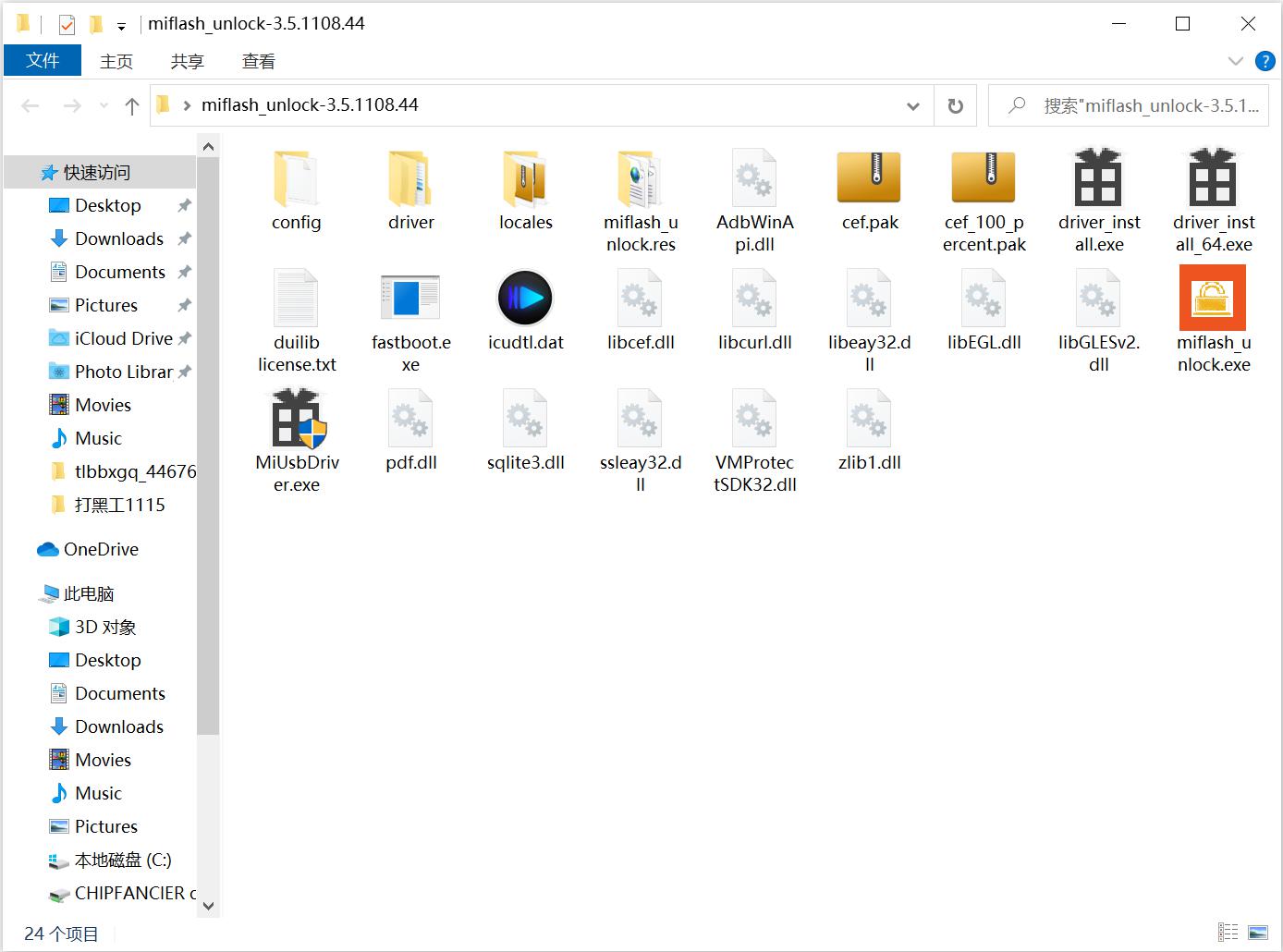1283x952 pixels.
Task: Open recent locations dropdown arrow
Action: tap(104, 106)
